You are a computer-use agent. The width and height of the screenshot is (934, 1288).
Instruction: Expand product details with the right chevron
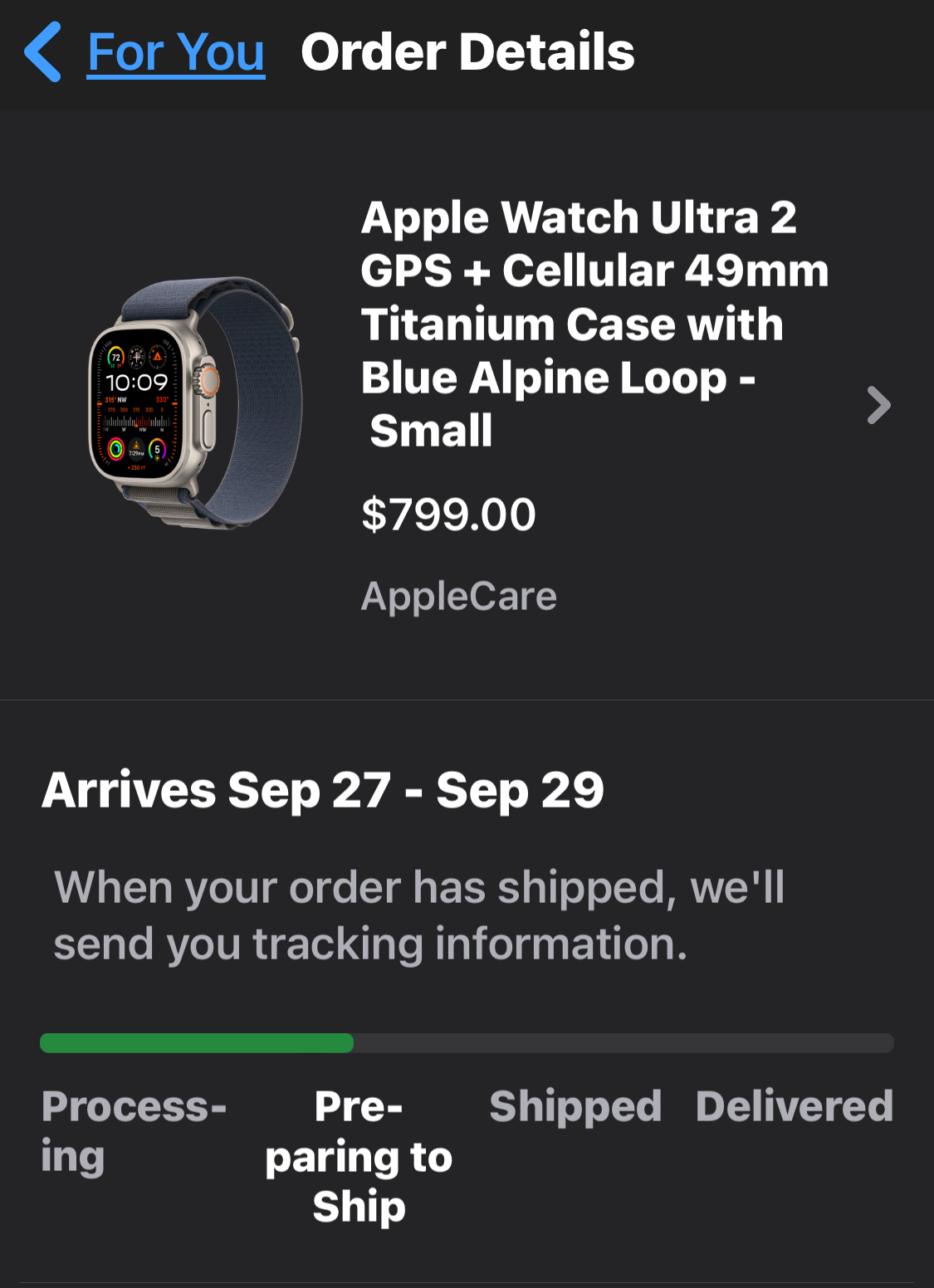coord(878,405)
